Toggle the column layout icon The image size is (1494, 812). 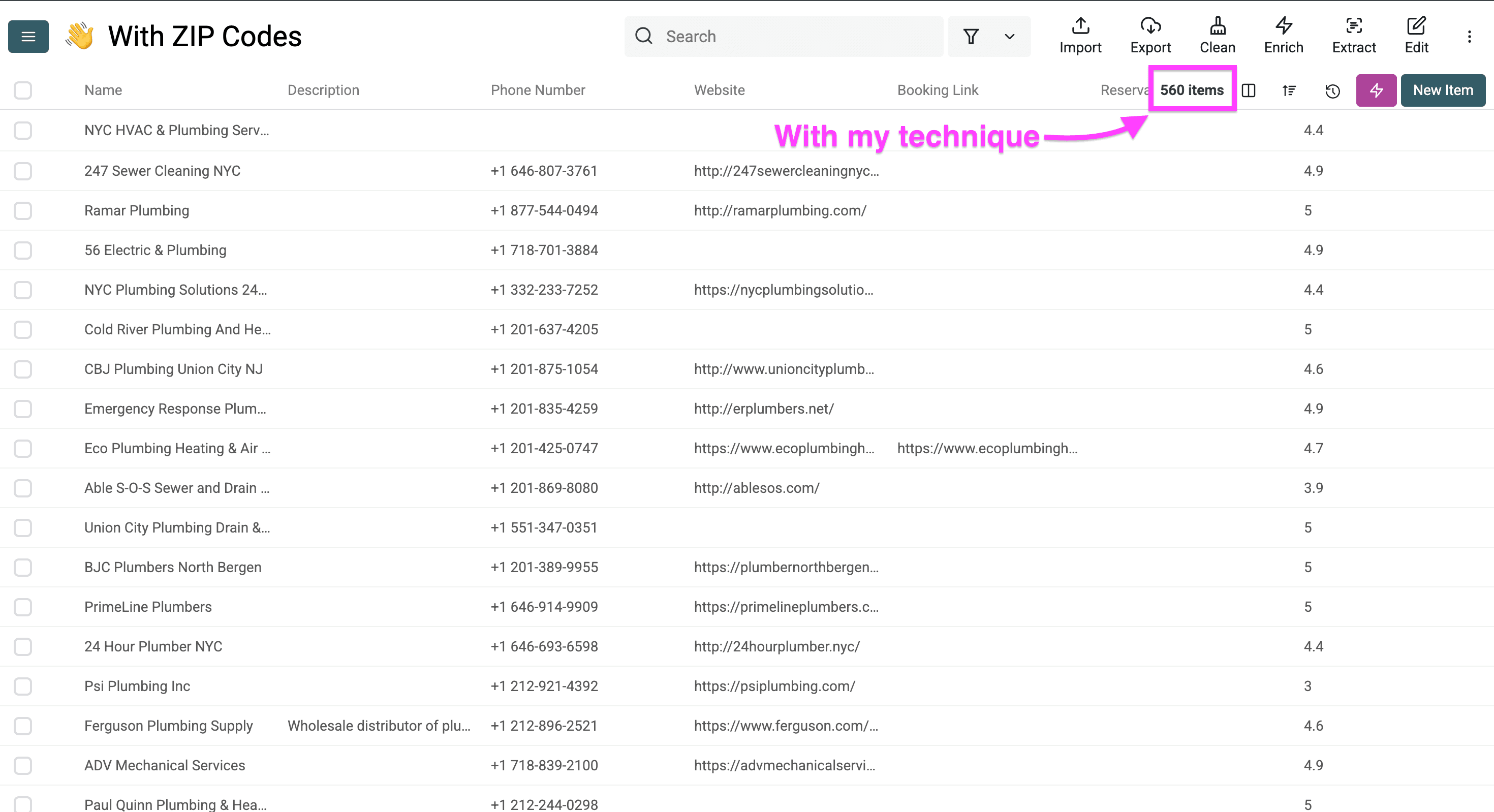coord(1249,90)
